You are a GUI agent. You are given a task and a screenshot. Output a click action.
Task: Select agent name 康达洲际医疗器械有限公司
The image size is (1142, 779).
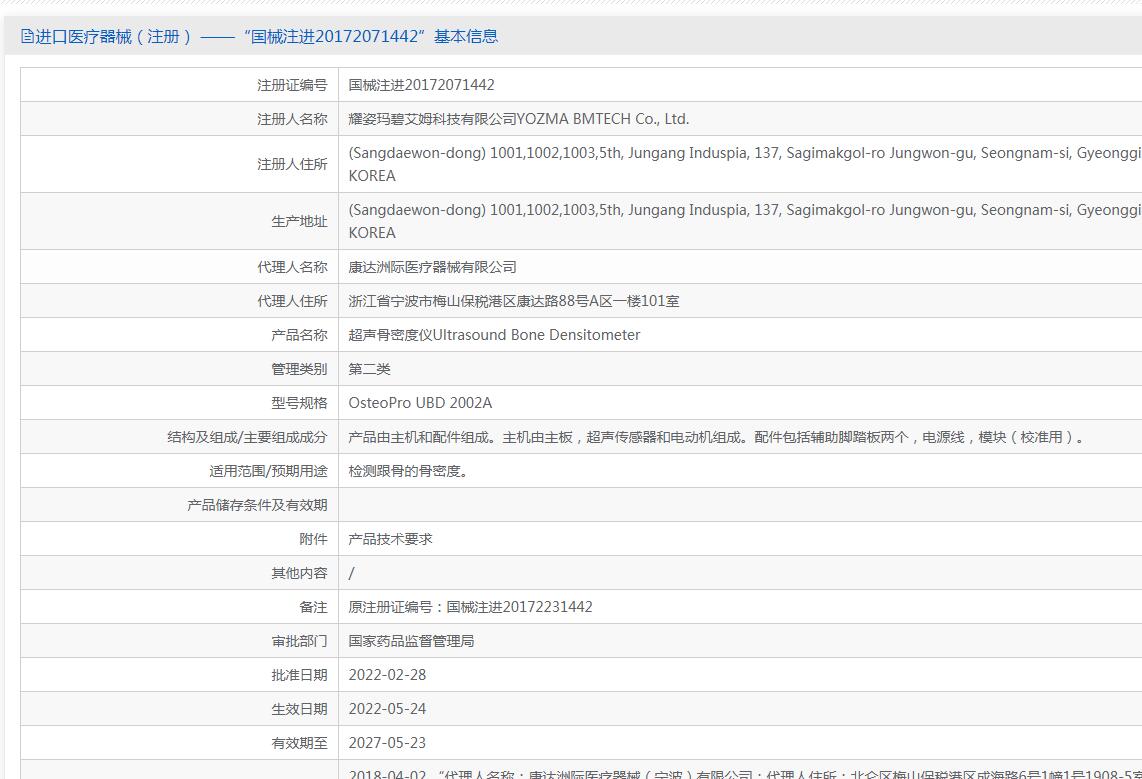point(432,267)
